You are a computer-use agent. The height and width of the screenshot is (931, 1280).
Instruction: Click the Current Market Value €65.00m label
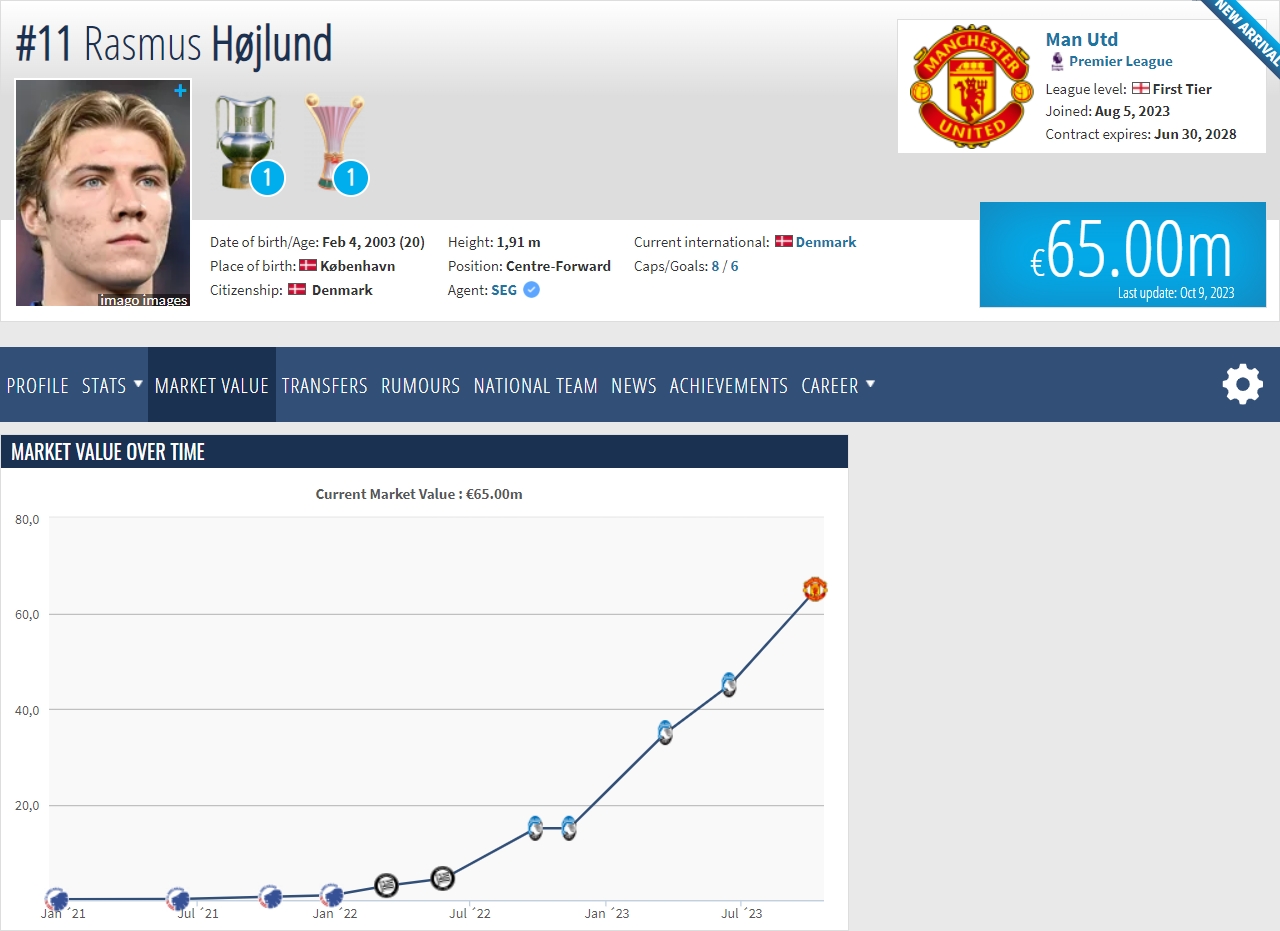pos(419,494)
